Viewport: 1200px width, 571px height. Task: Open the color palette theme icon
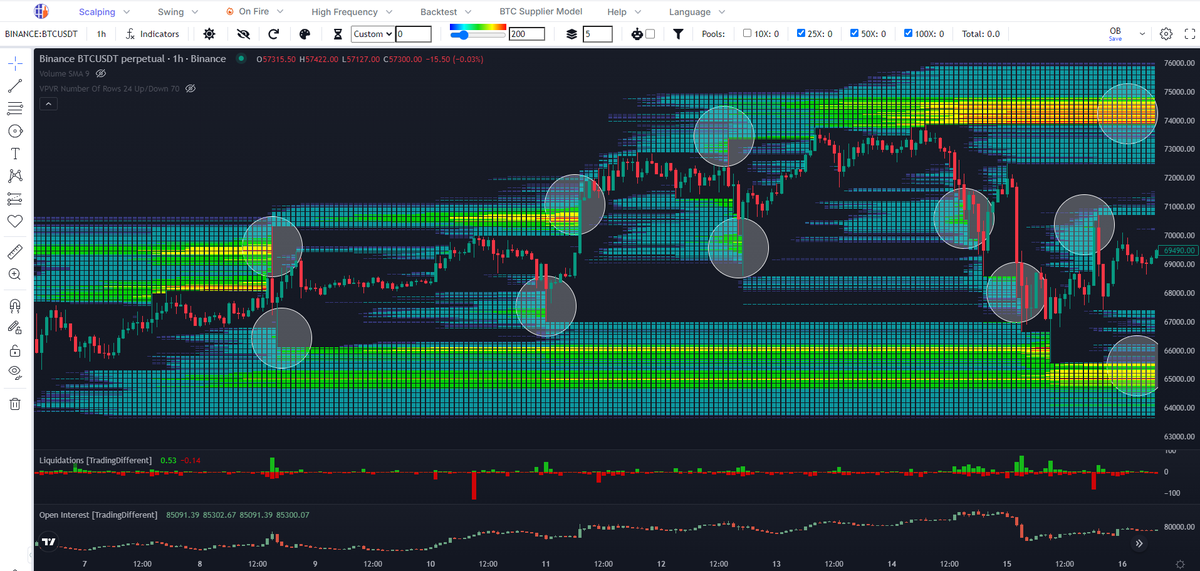[306, 33]
